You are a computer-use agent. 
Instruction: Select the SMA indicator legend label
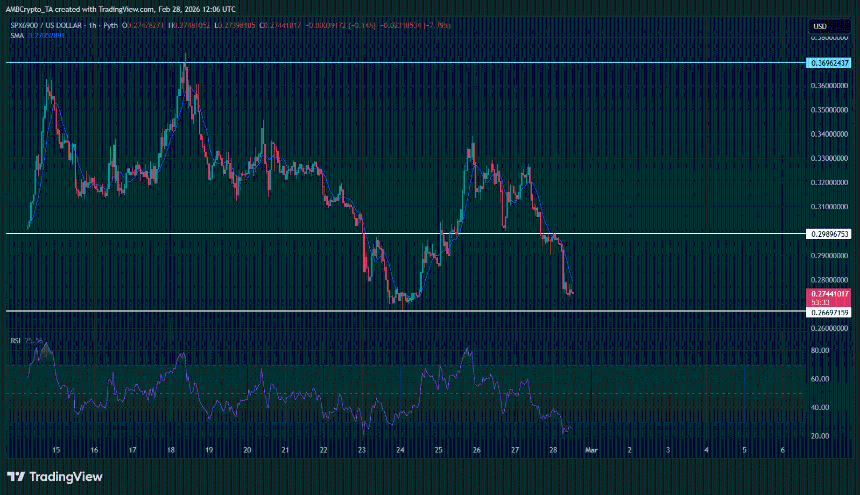(x=15, y=35)
